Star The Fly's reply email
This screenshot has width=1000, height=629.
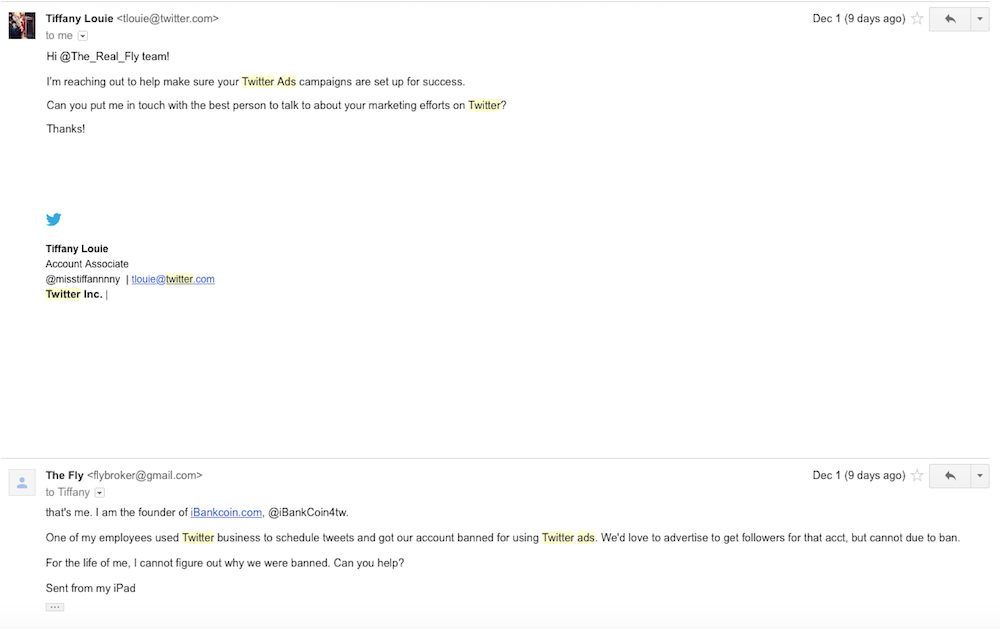click(x=917, y=475)
